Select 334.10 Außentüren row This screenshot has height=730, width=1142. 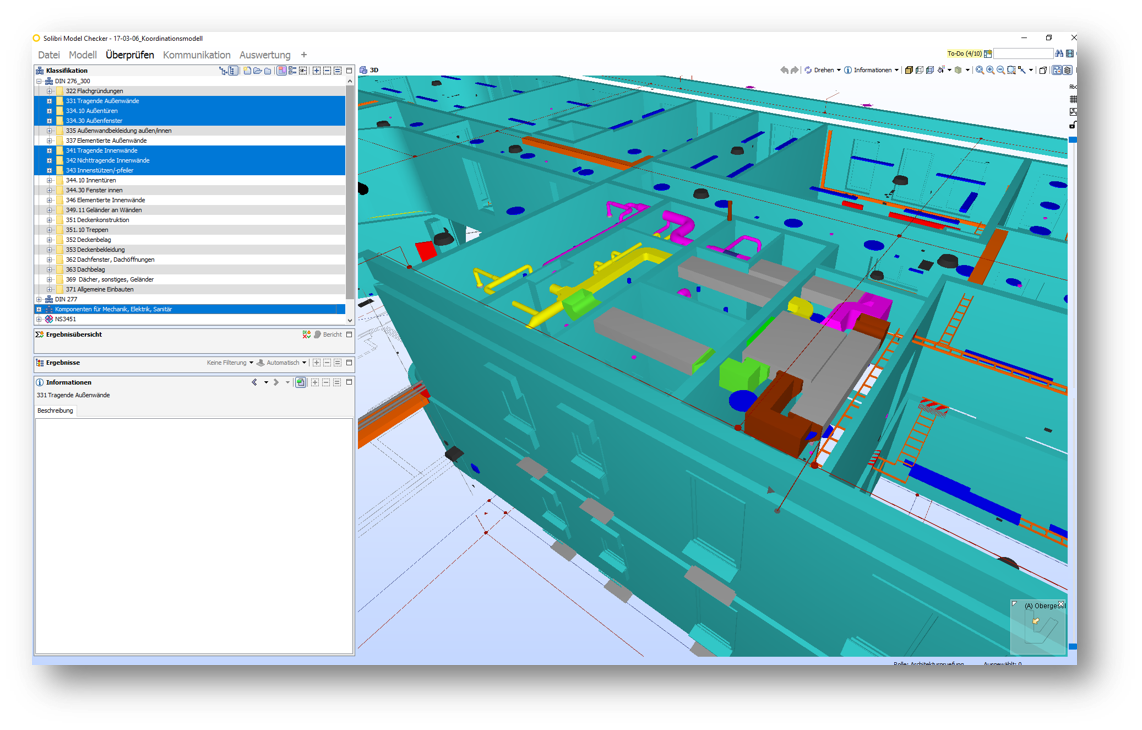coord(191,111)
